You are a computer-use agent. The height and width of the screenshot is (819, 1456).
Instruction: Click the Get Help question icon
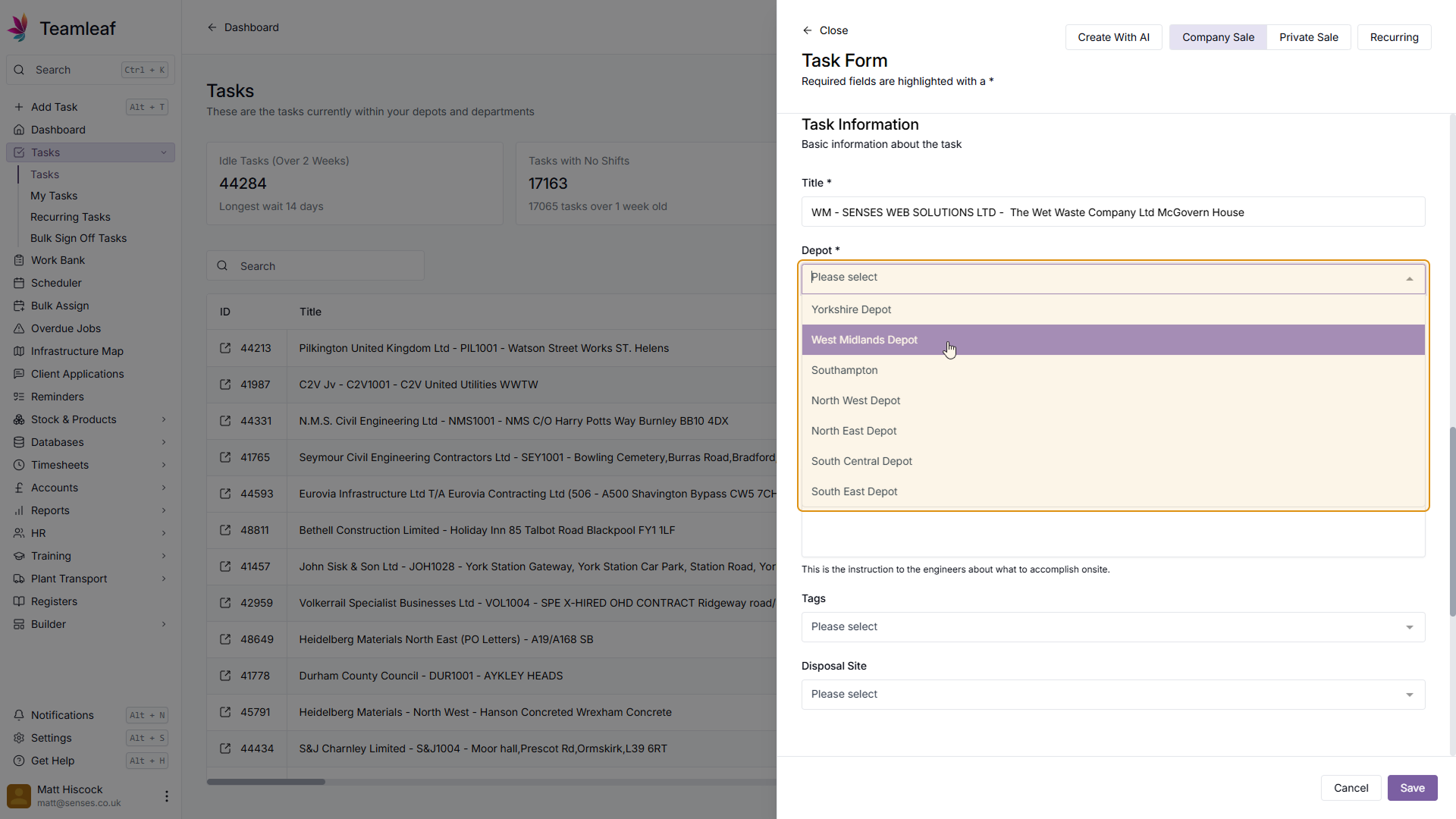coord(19,761)
